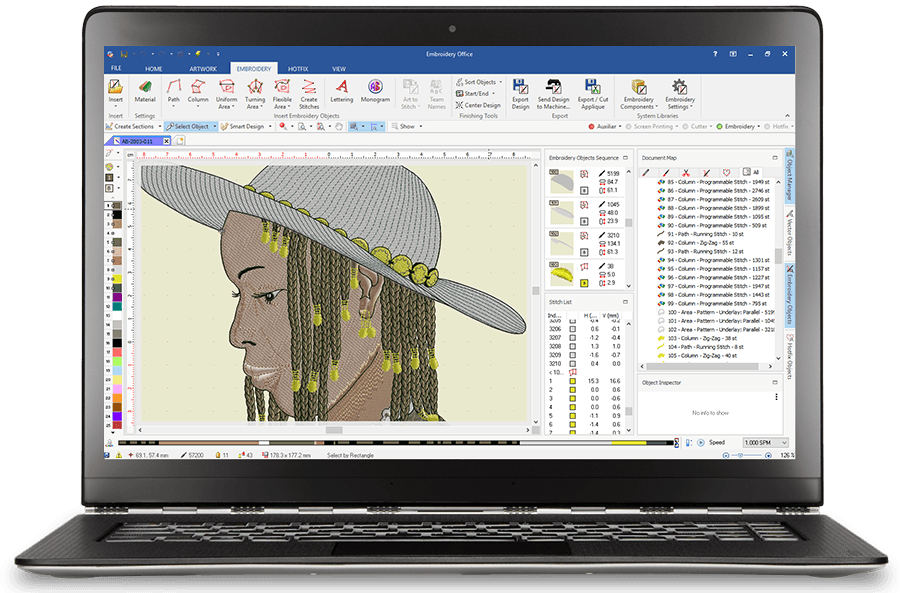Click the save icon in title bar

click(123, 54)
